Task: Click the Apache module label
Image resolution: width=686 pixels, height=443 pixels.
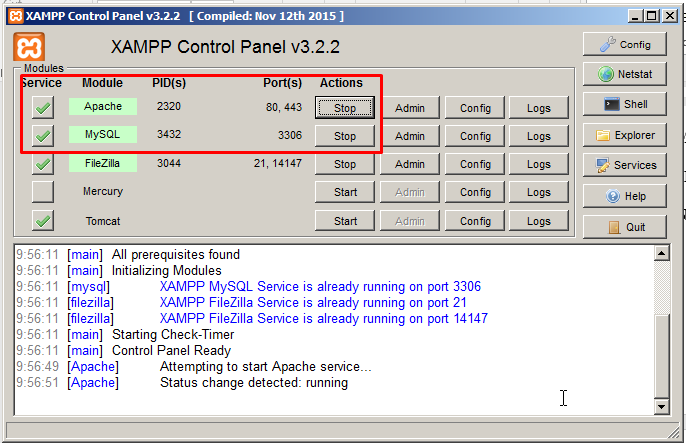Action: (x=103, y=106)
